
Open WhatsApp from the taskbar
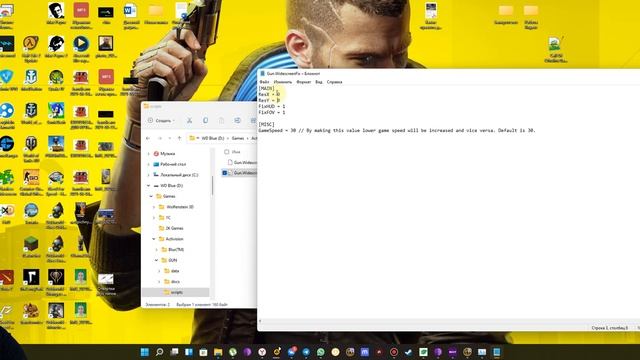[321, 352]
